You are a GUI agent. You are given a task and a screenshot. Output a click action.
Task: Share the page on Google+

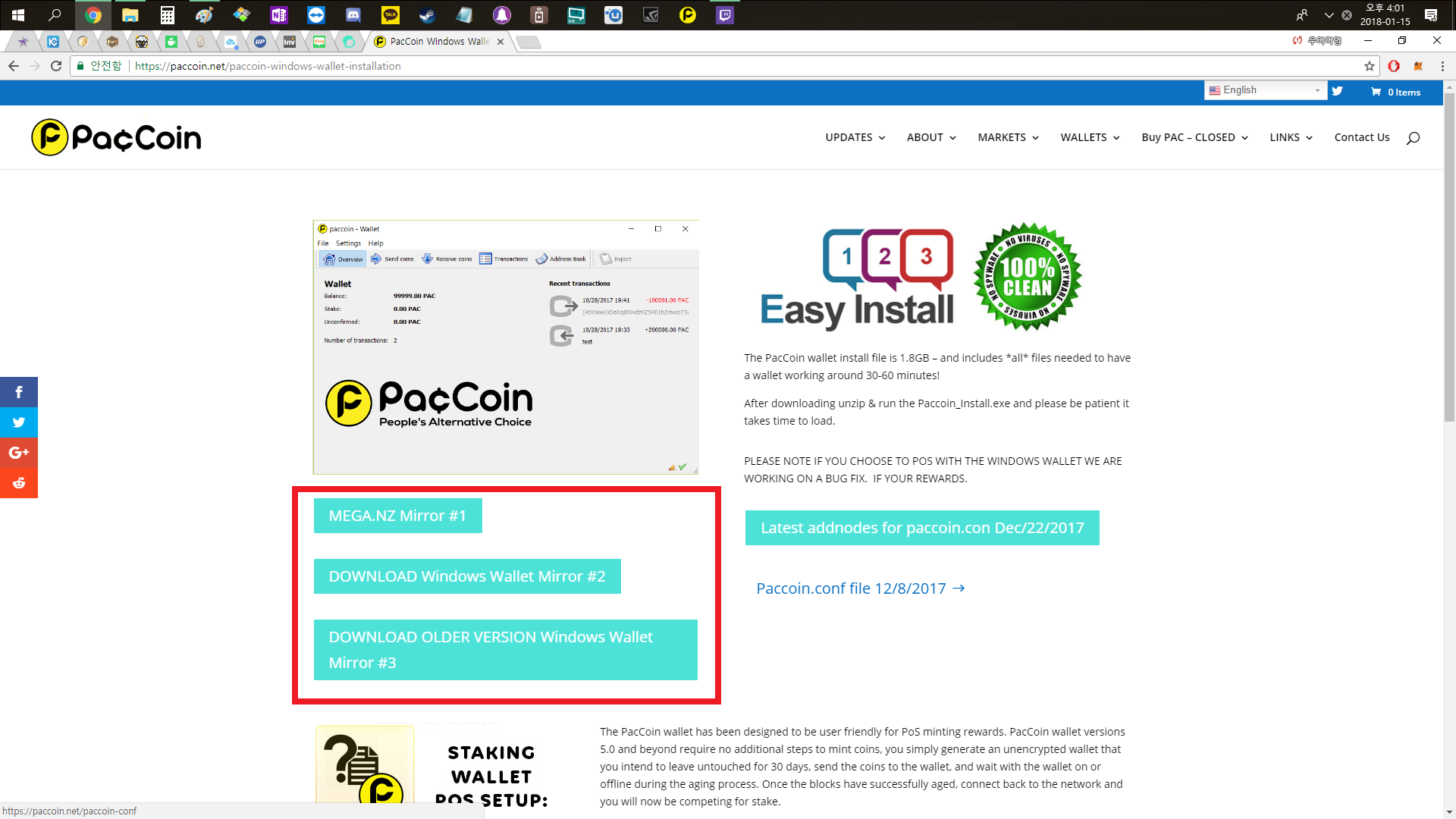[x=19, y=452]
